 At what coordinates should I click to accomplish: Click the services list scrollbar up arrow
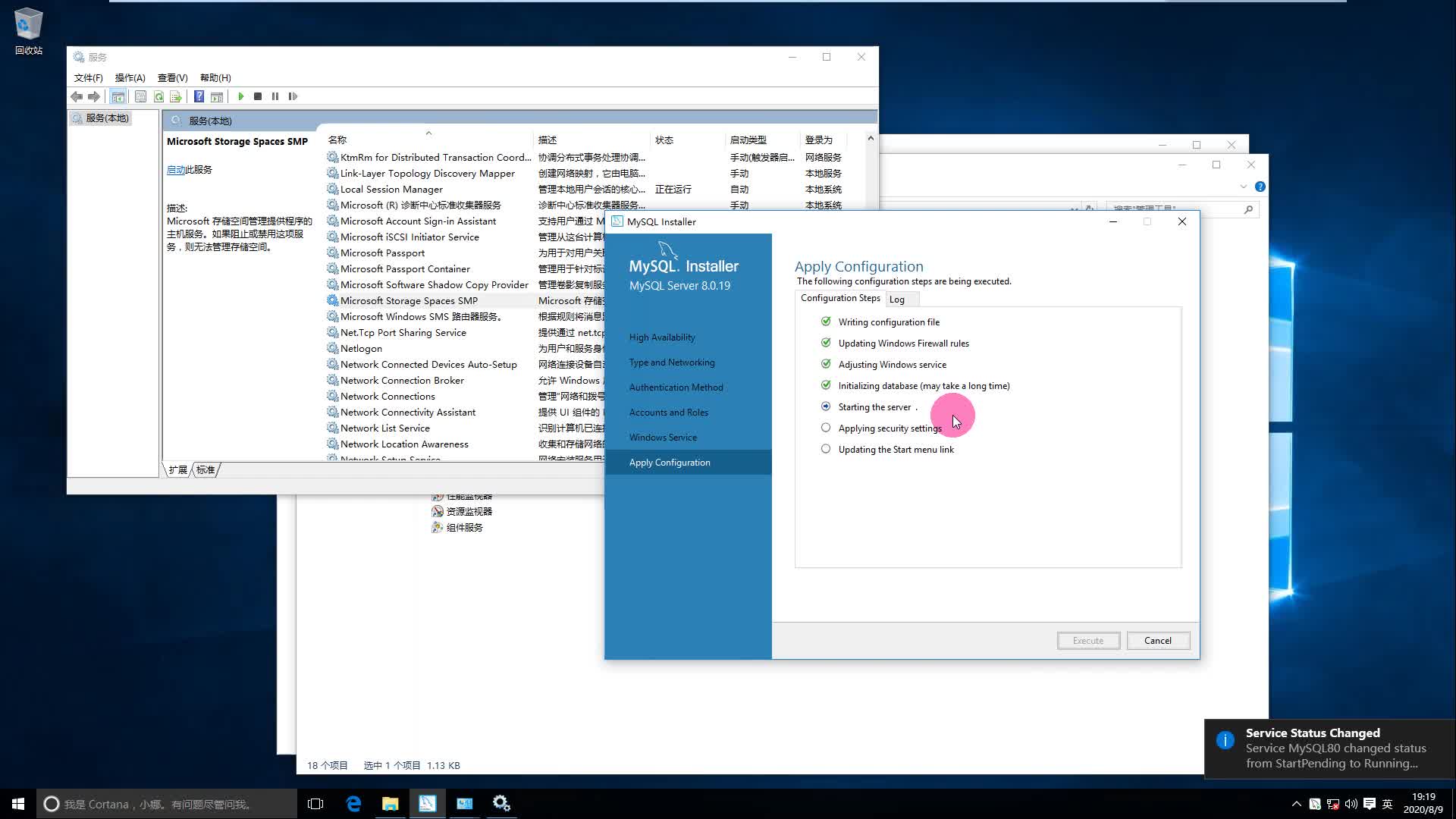point(871,139)
